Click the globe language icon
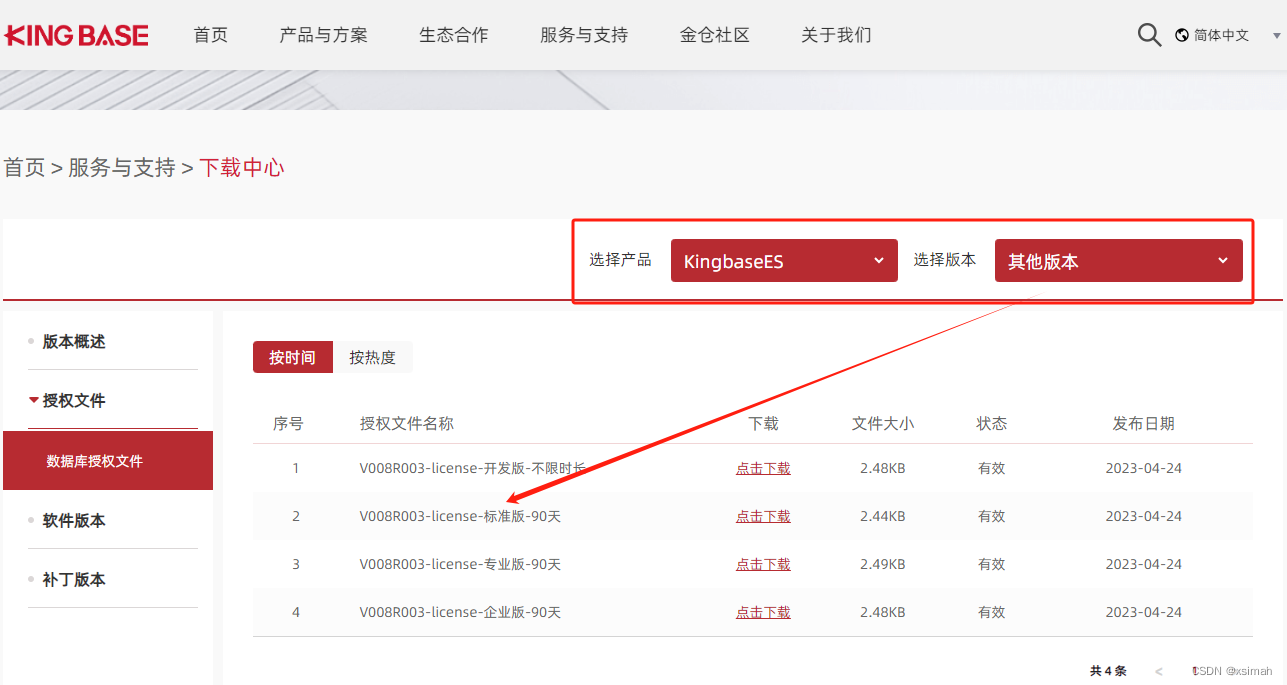 (1184, 32)
